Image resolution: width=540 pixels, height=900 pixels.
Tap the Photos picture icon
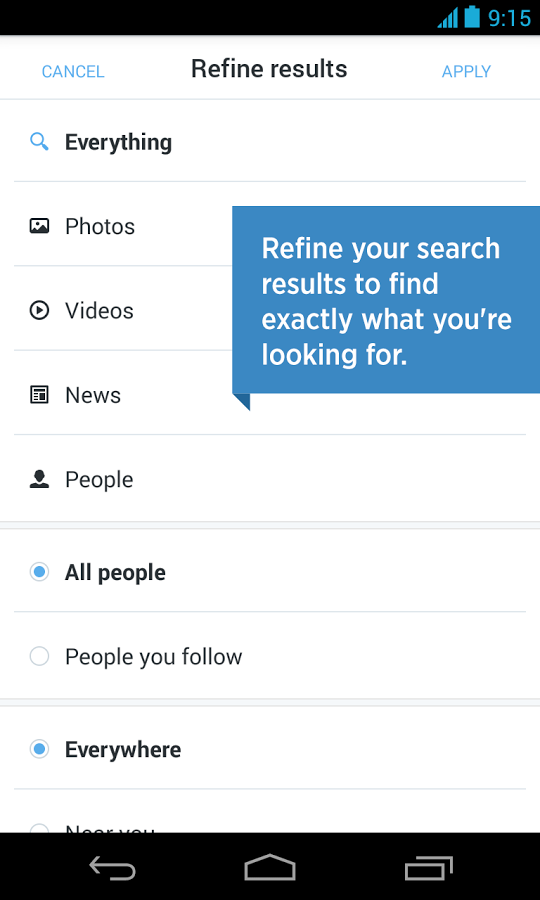[x=39, y=226]
